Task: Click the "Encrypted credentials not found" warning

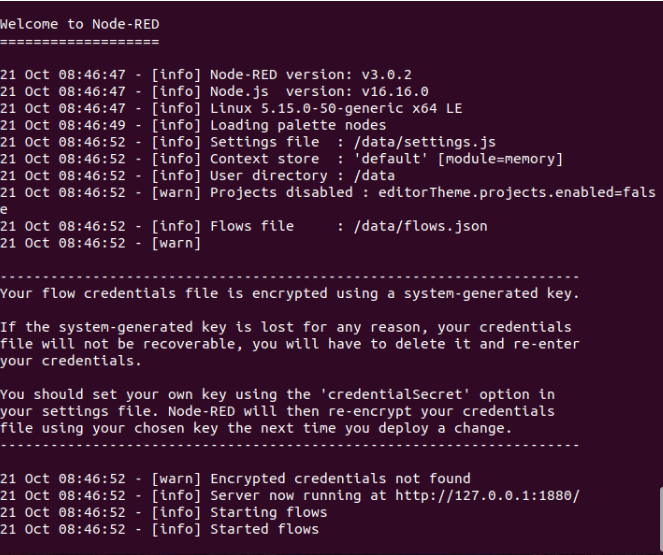Action: [340, 478]
